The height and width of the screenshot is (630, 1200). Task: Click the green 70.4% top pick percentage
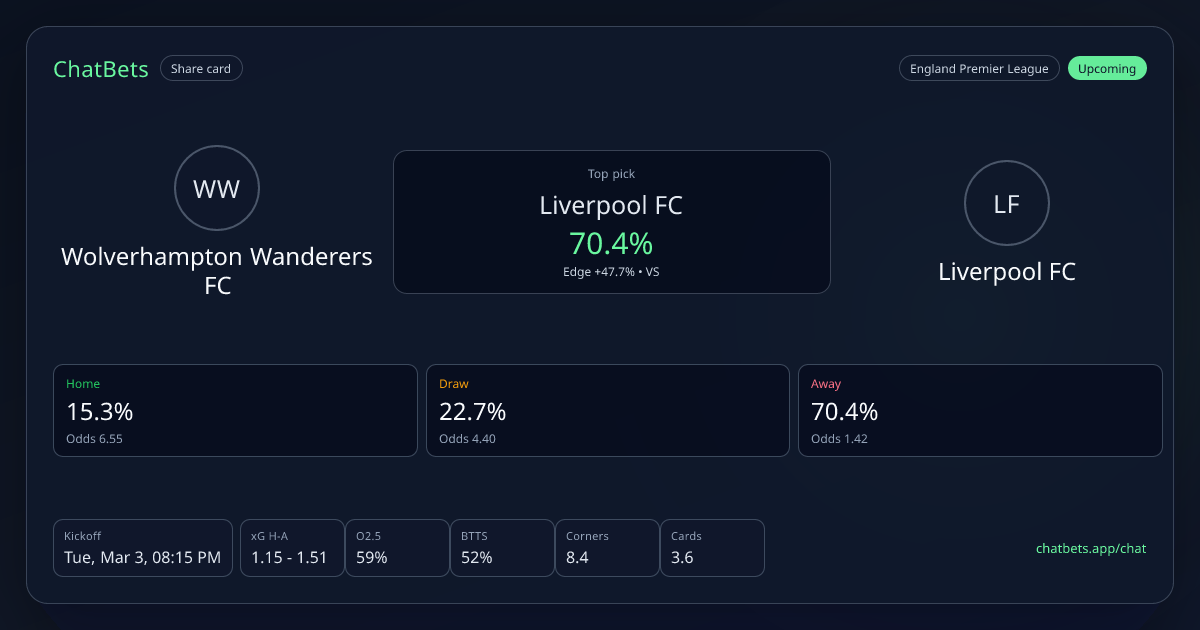611,243
